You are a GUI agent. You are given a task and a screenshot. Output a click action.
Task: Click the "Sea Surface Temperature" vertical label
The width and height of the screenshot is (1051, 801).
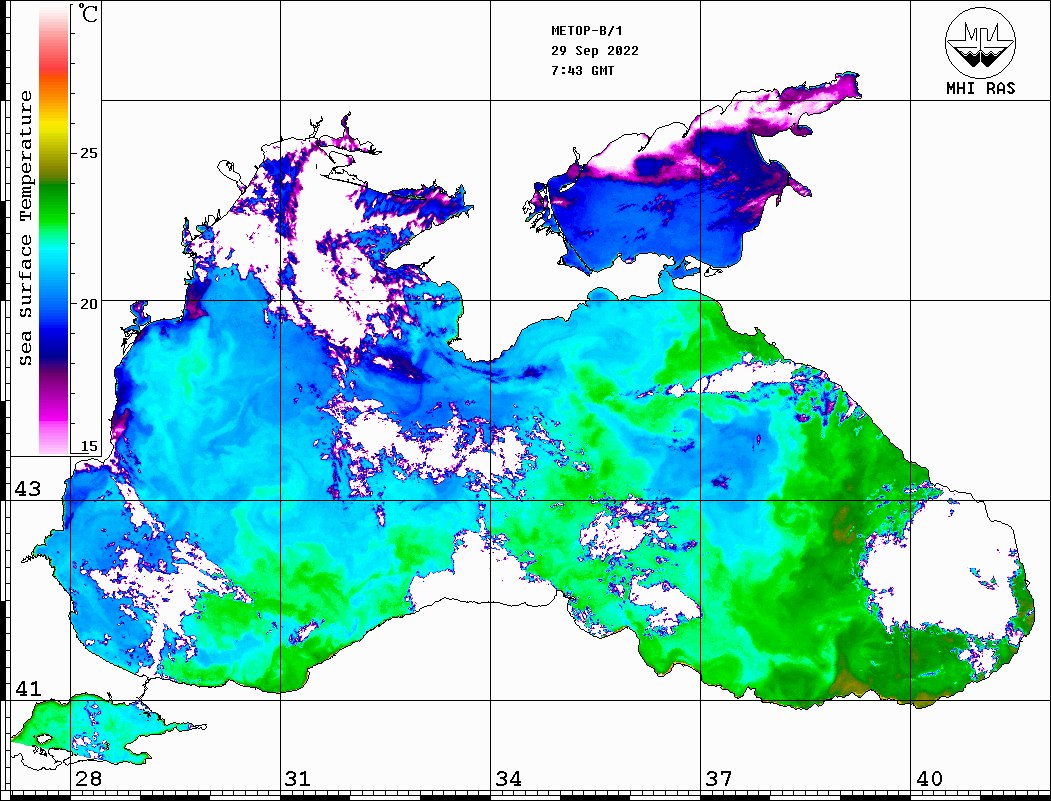(x=25, y=228)
